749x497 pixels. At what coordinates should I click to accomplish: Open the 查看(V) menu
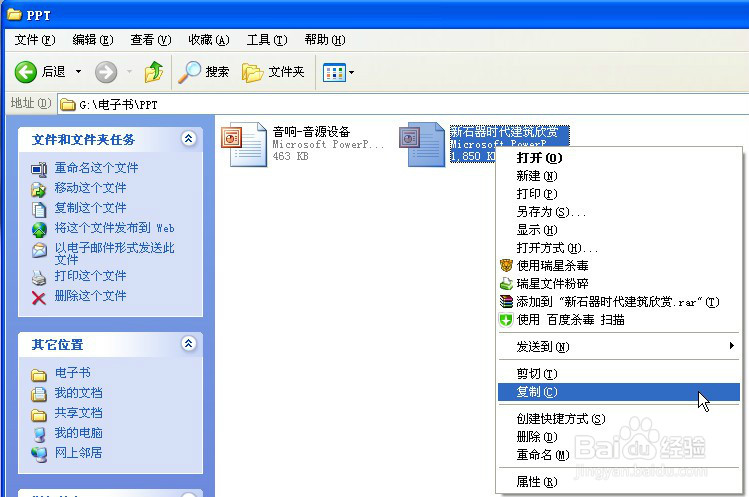(x=150, y=40)
